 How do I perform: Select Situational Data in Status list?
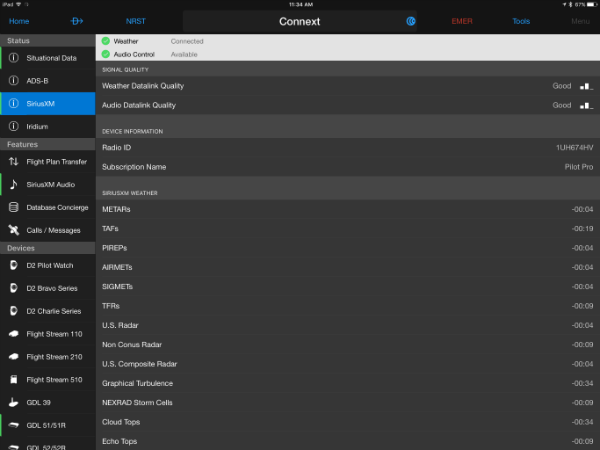[47, 58]
